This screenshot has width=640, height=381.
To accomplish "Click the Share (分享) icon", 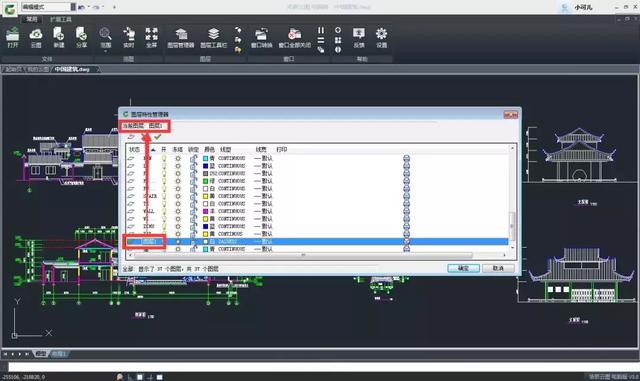I will (82, 38).
